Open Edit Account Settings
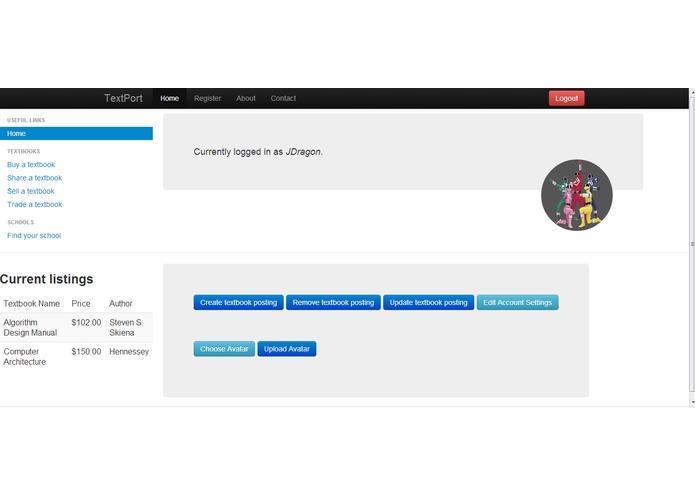This screenshot has height=494, width=695. [x=518, y=302]
